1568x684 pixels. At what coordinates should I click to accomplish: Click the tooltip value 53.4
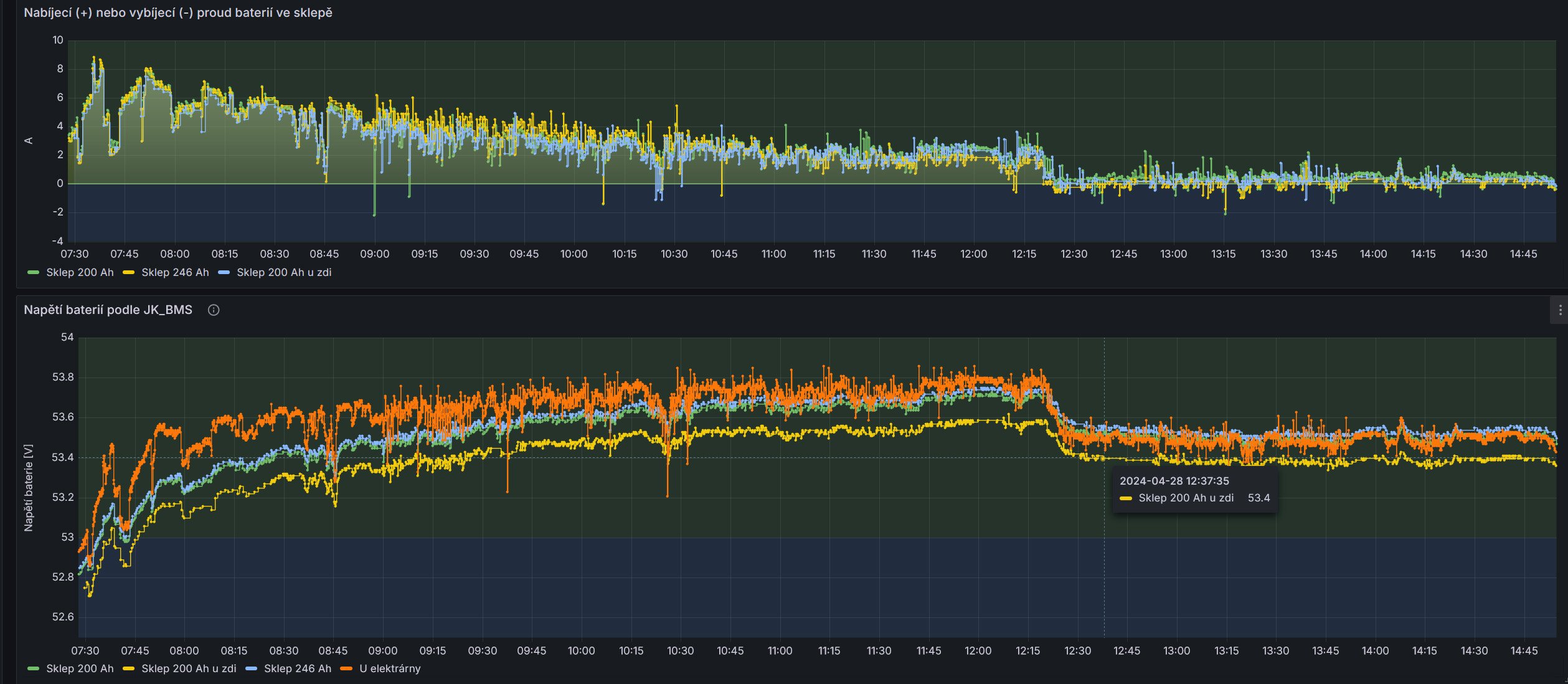[x=1259, y=498]
